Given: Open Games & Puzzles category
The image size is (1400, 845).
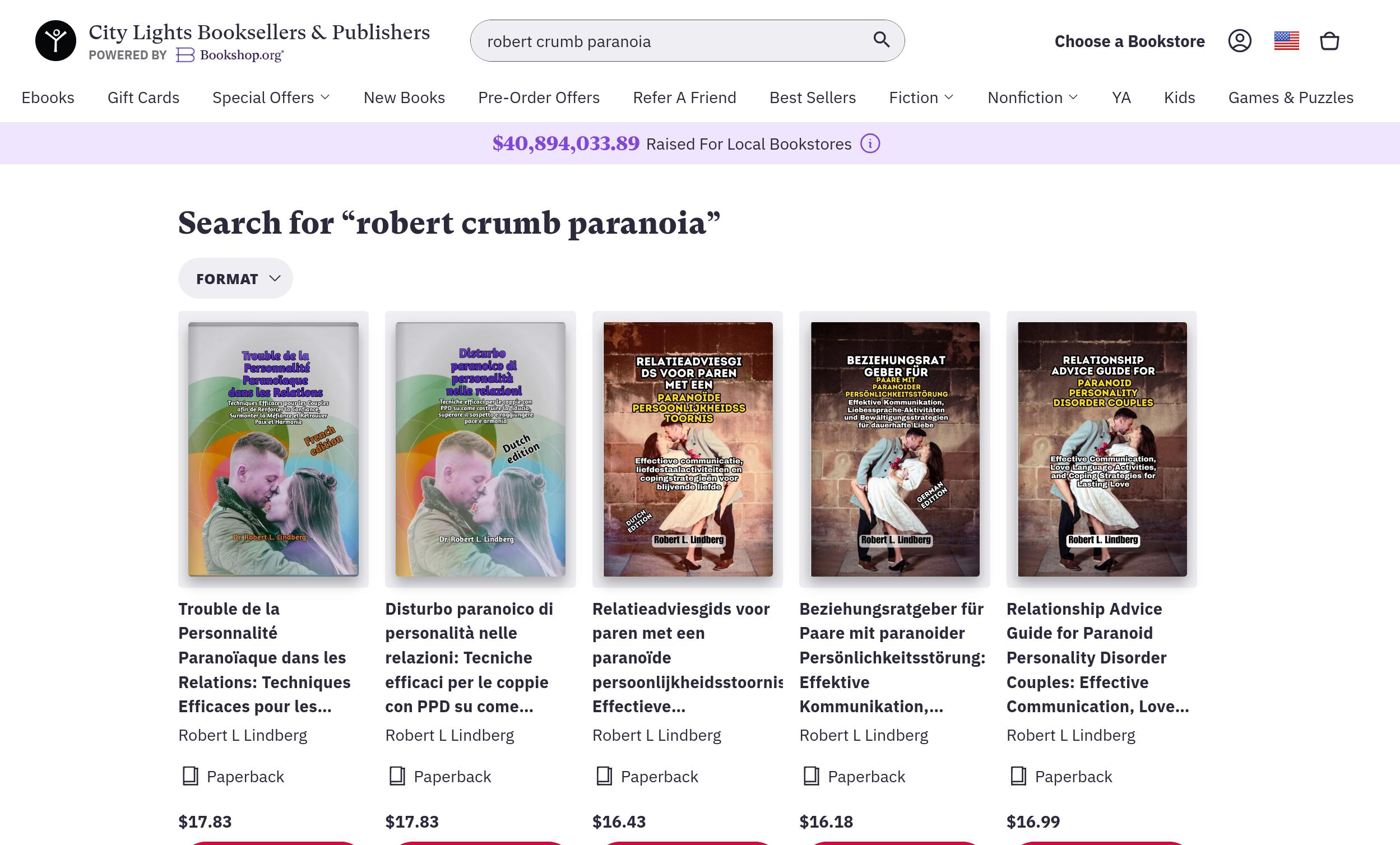Looking at the screenshot, I should [1291, 97].
